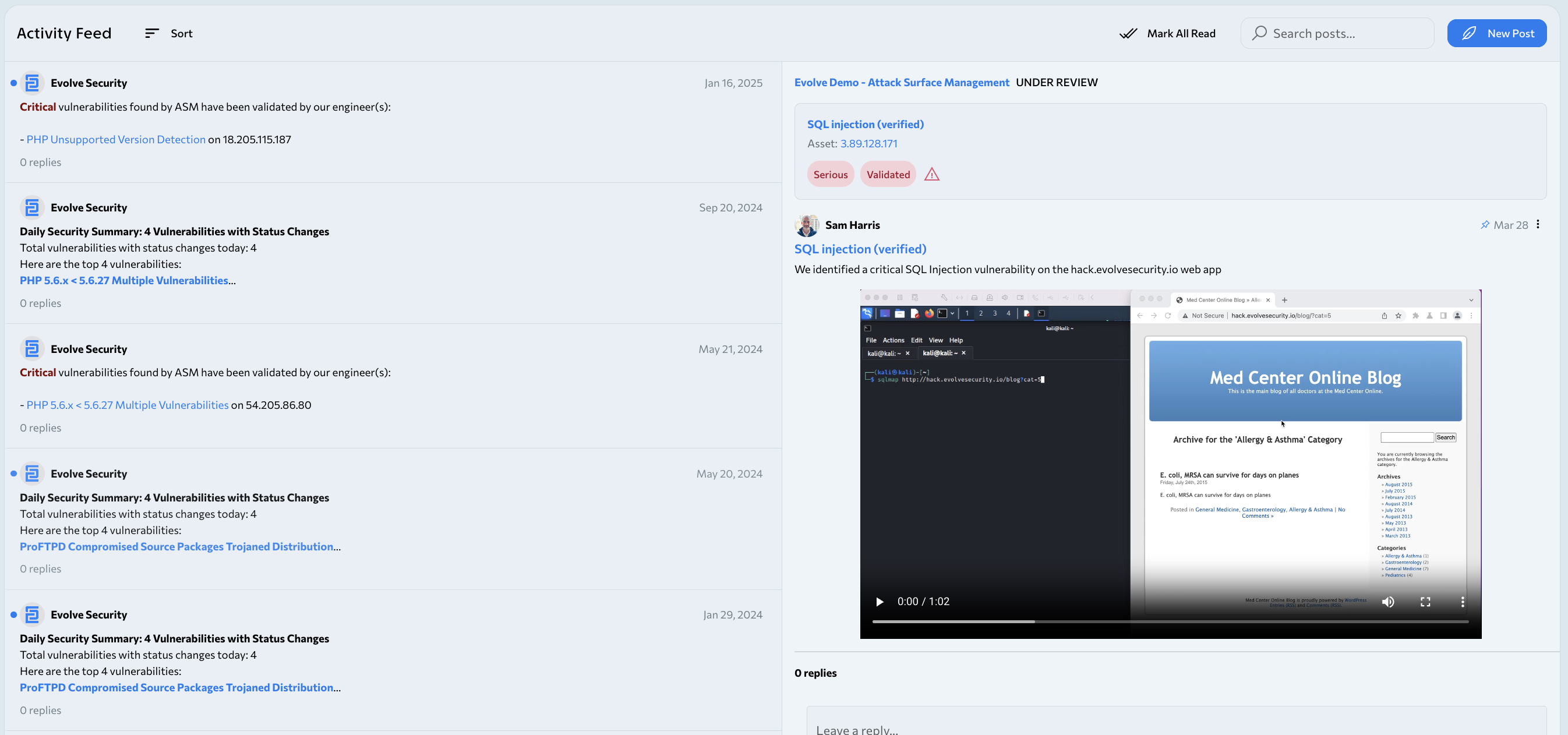Click the warning triangle icon near Validated
Screen dimensions: 1568x735
click(931, 175)
